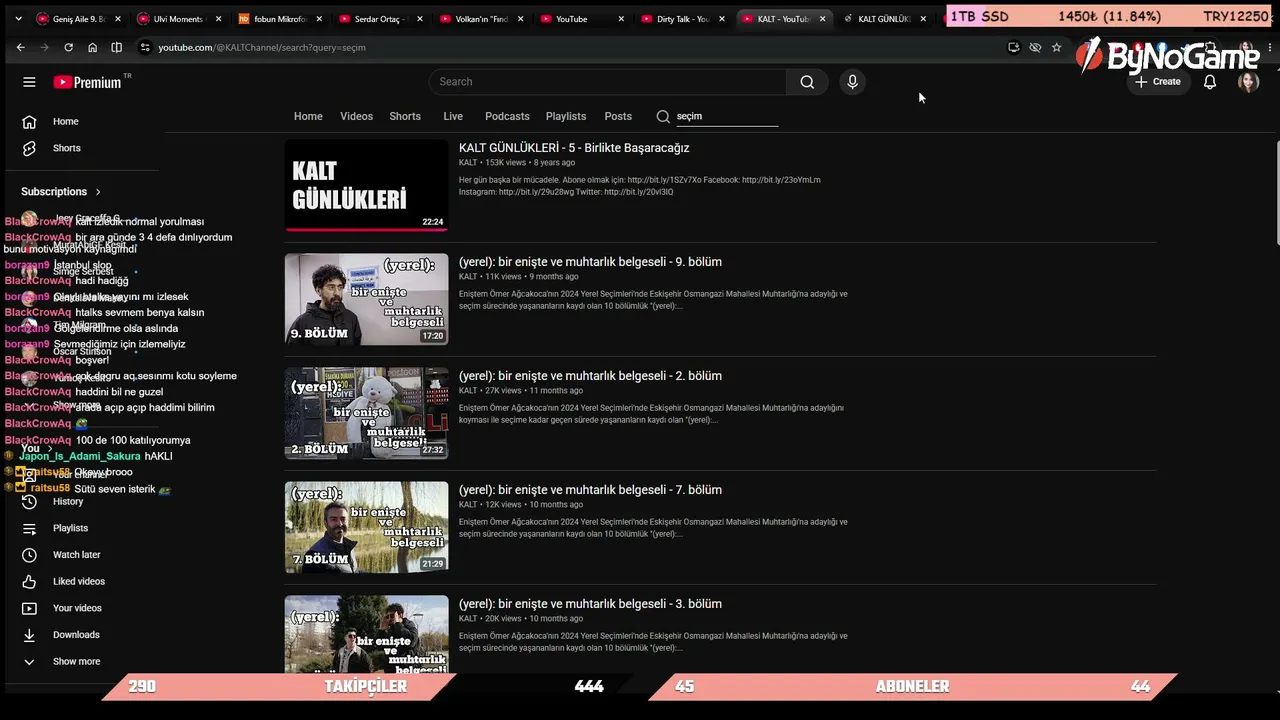Open the muhtarlık belgeseli 2. bölüm title
1280x720 pixels.
590,376
